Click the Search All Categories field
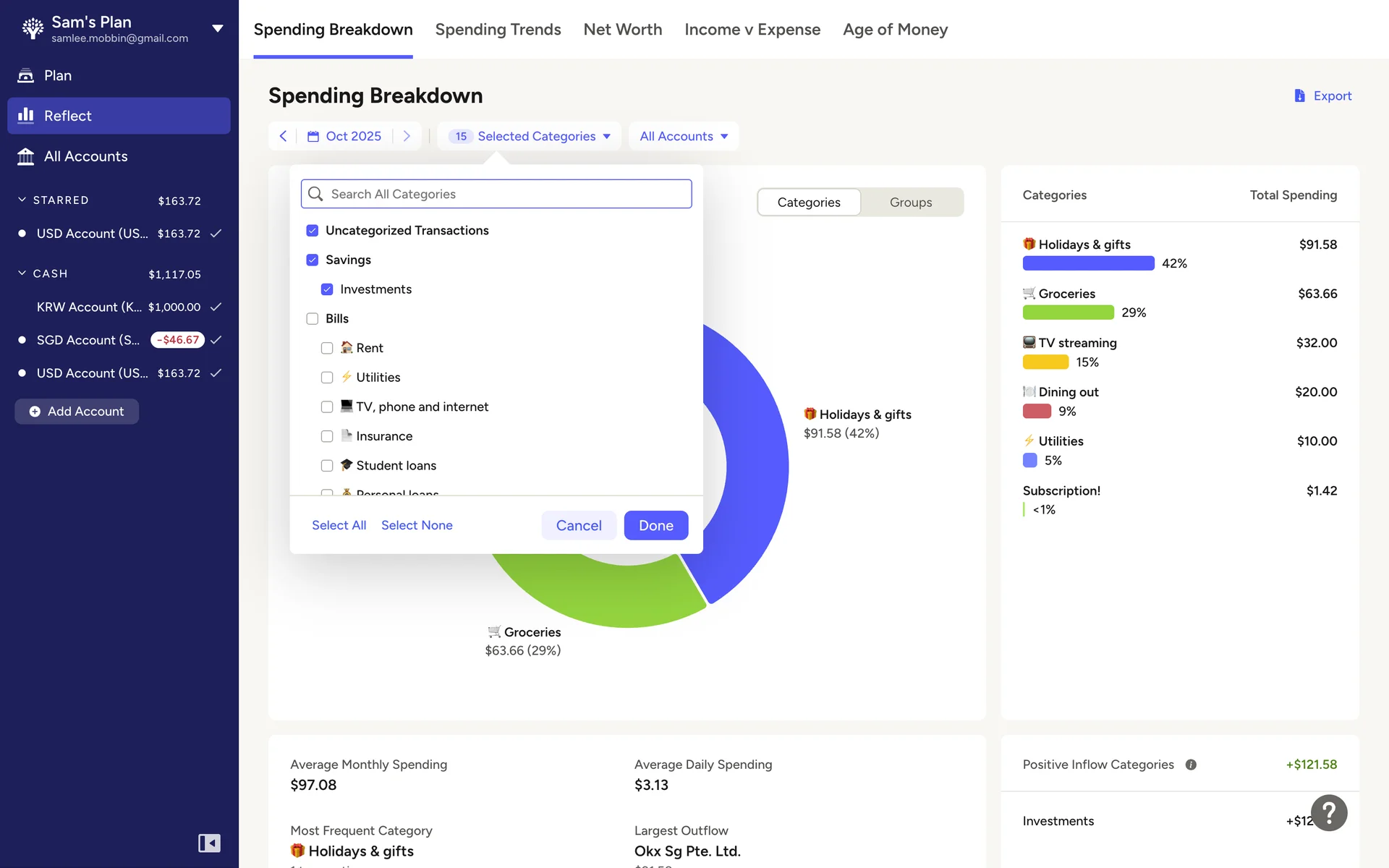This screenshot has height=868, width=1389. [496, 194]
